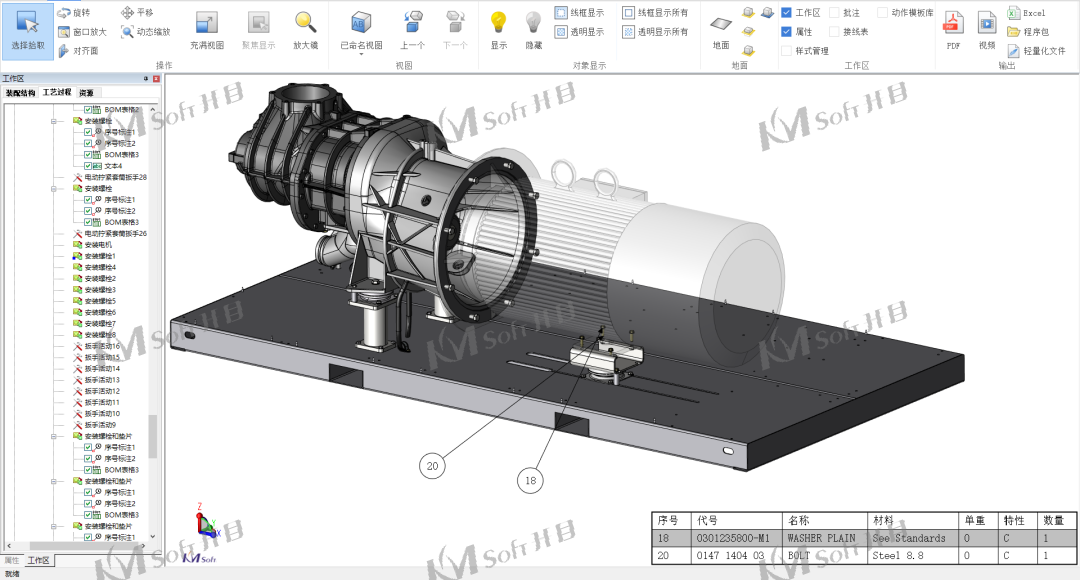Select the 平移 pan tool

click(137, 12)
